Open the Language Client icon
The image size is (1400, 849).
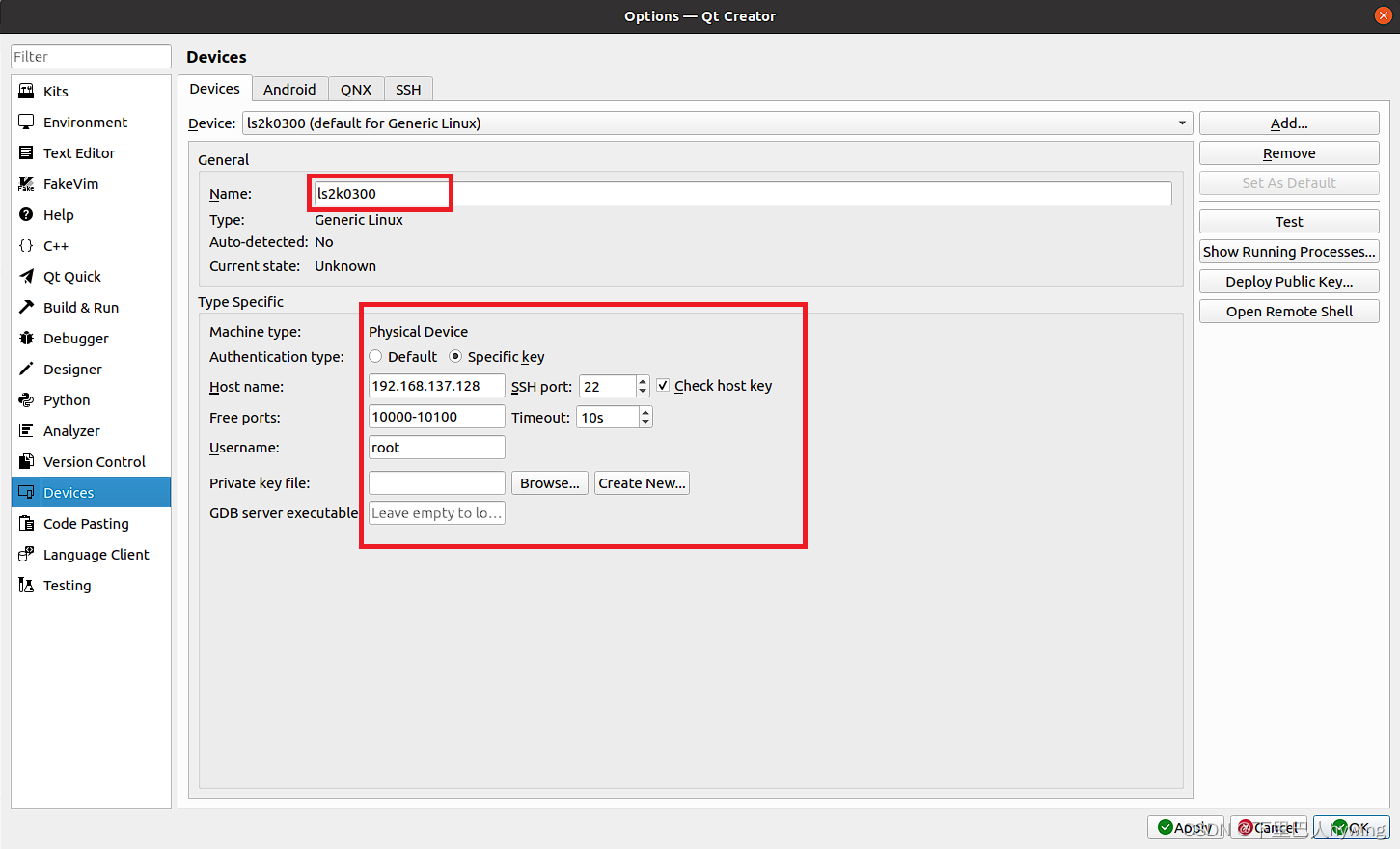click(26, 554)
